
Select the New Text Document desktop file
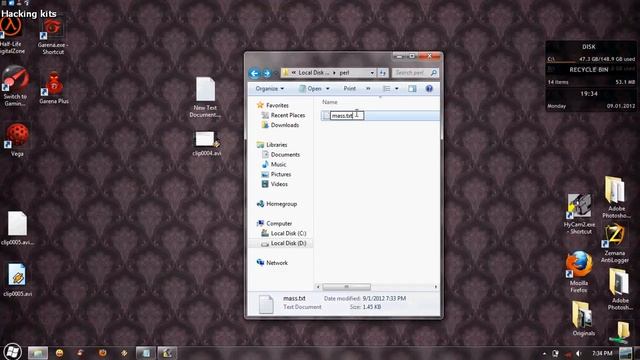pyautogui.click(x=205, y=97)
